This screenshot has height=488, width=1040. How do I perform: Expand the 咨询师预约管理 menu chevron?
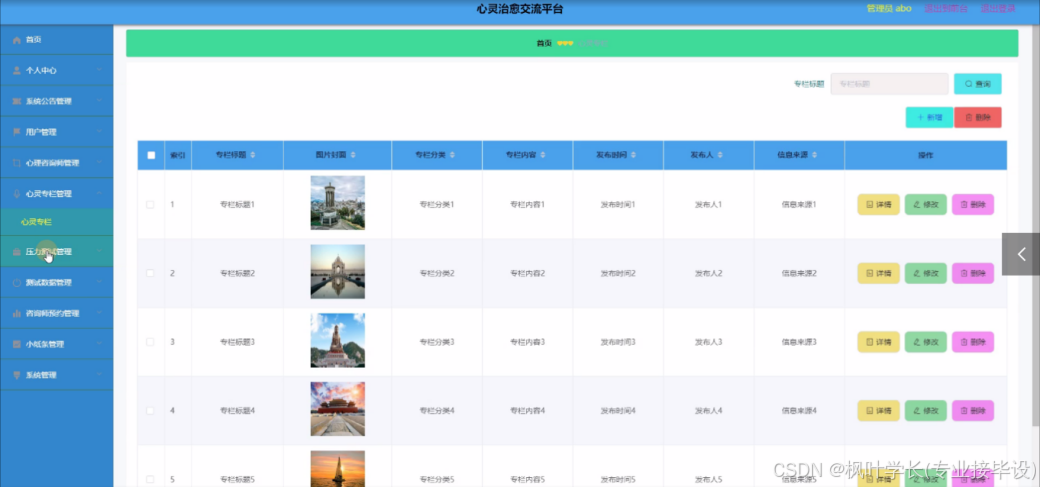click(99, 314)
